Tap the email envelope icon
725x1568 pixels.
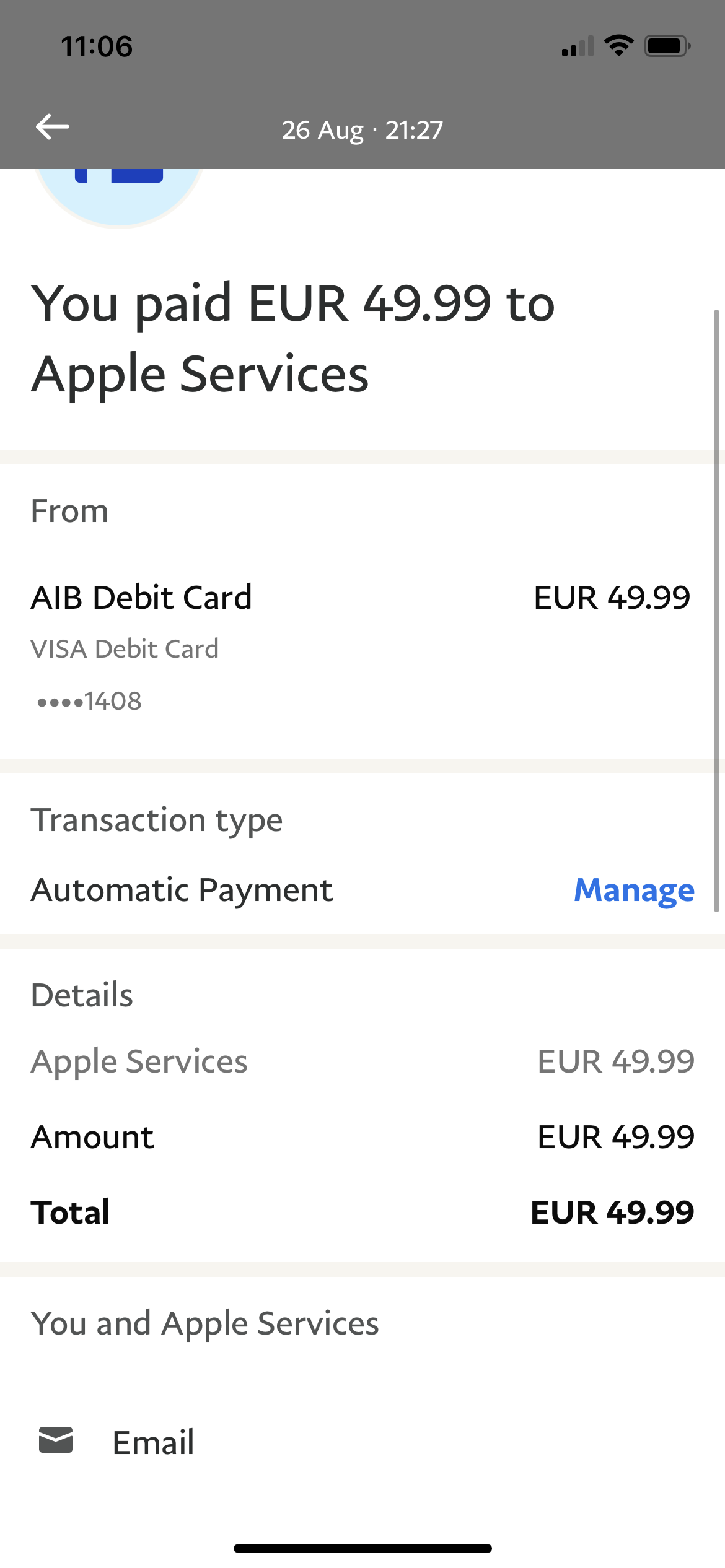coord(56,1440)
